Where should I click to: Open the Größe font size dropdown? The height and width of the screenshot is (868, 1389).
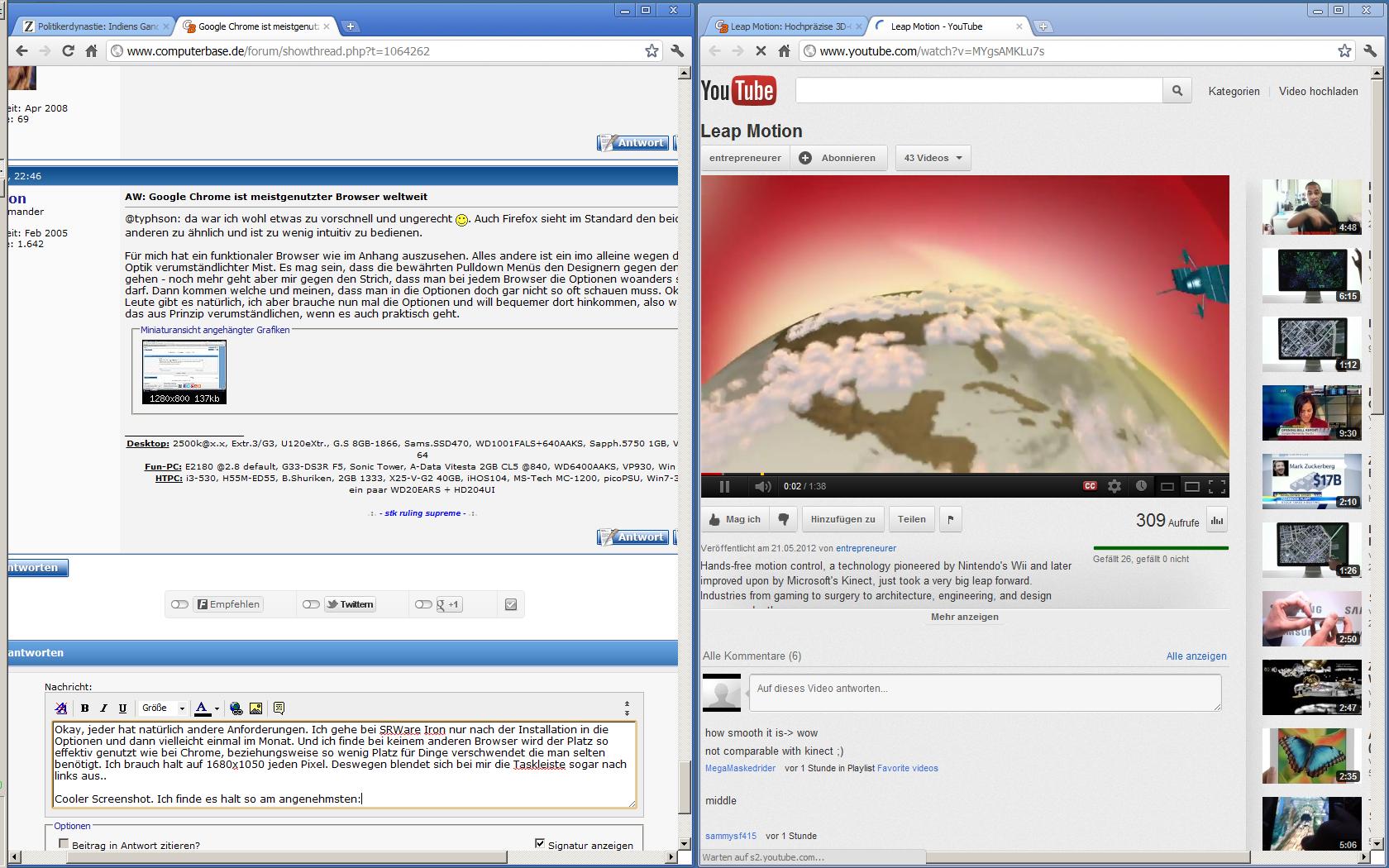[163, 708]
